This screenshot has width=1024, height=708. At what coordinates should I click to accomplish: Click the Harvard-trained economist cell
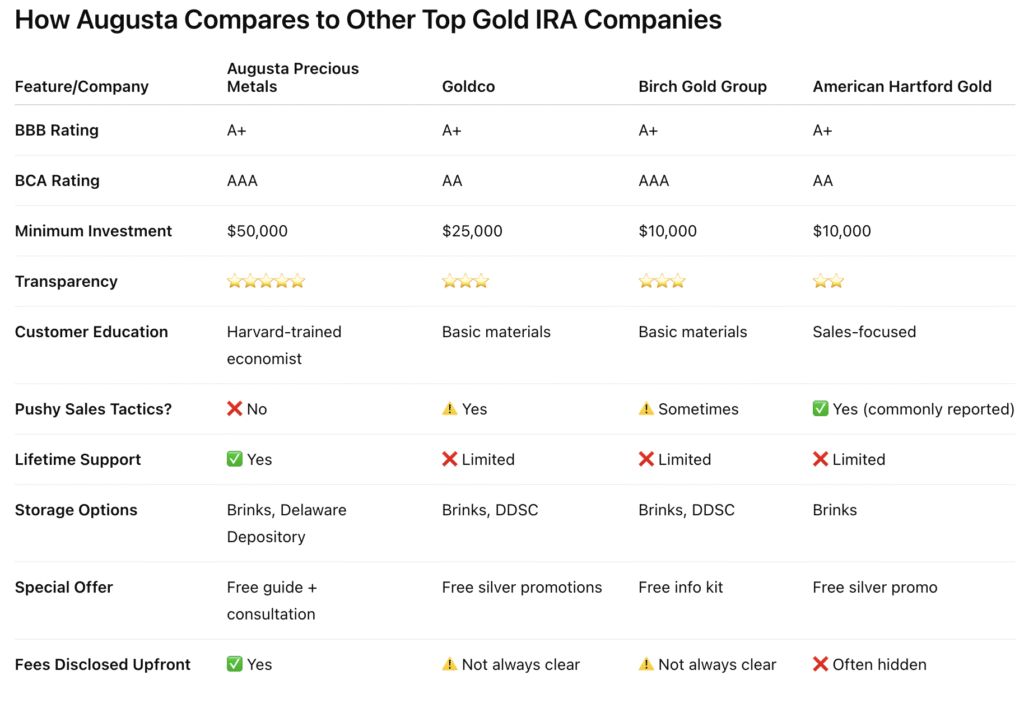coord(284,345)
